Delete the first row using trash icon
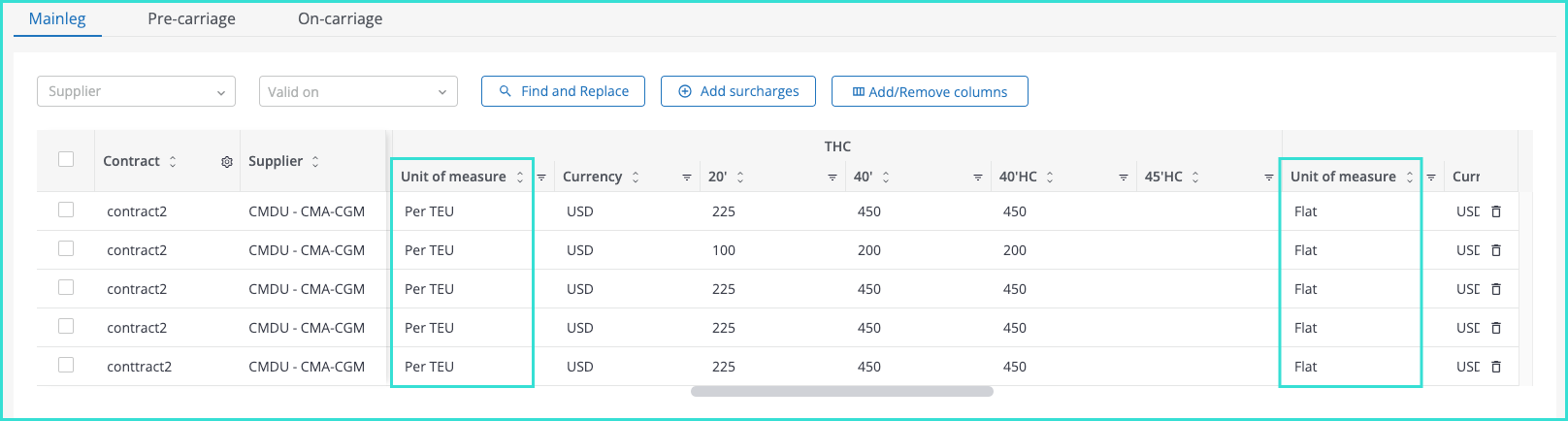Viewport: 1568px width, 421px height. pyautogui.click(x=1496, y=211)
